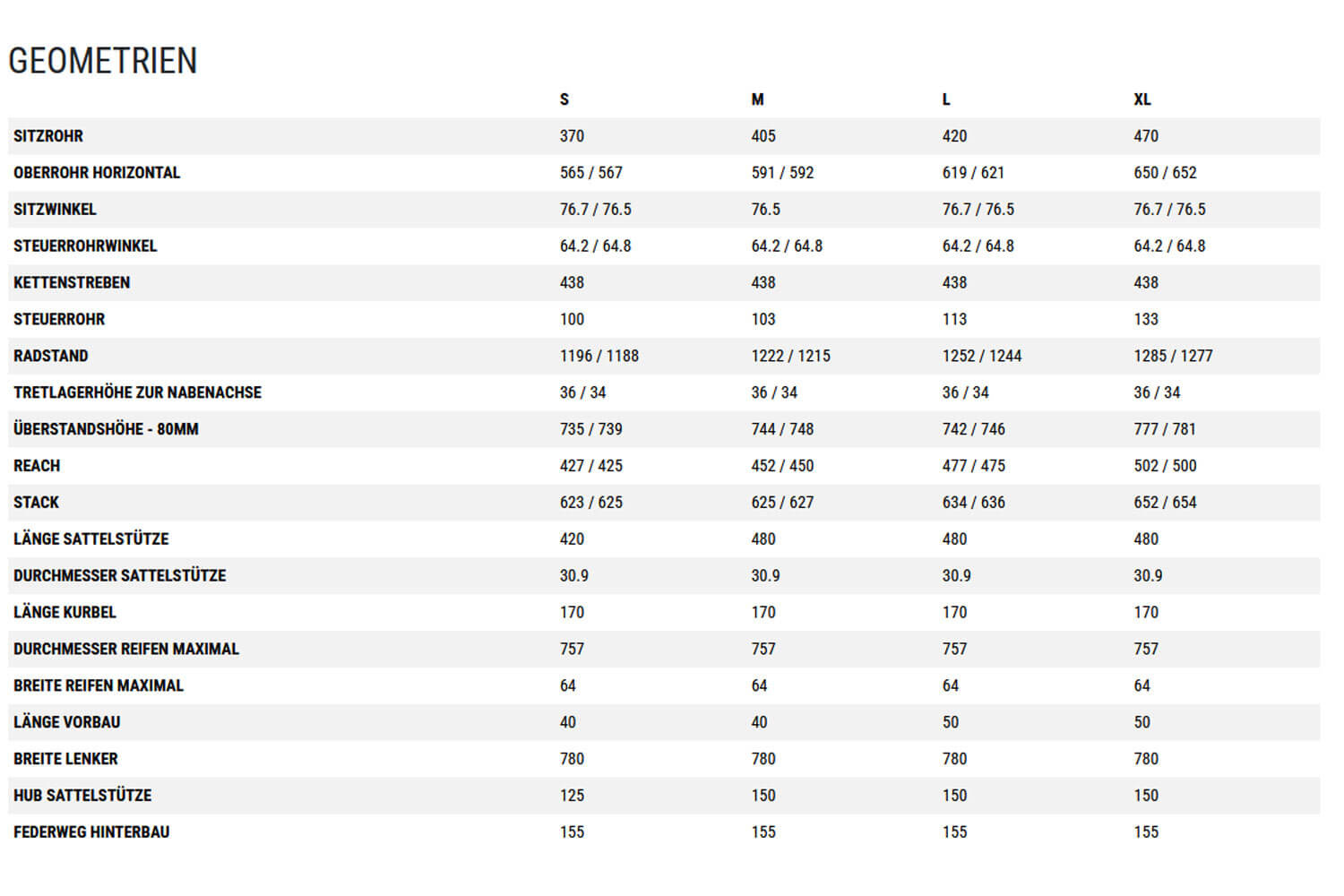Click the GEOMETRIEN heading

point(103,61)
